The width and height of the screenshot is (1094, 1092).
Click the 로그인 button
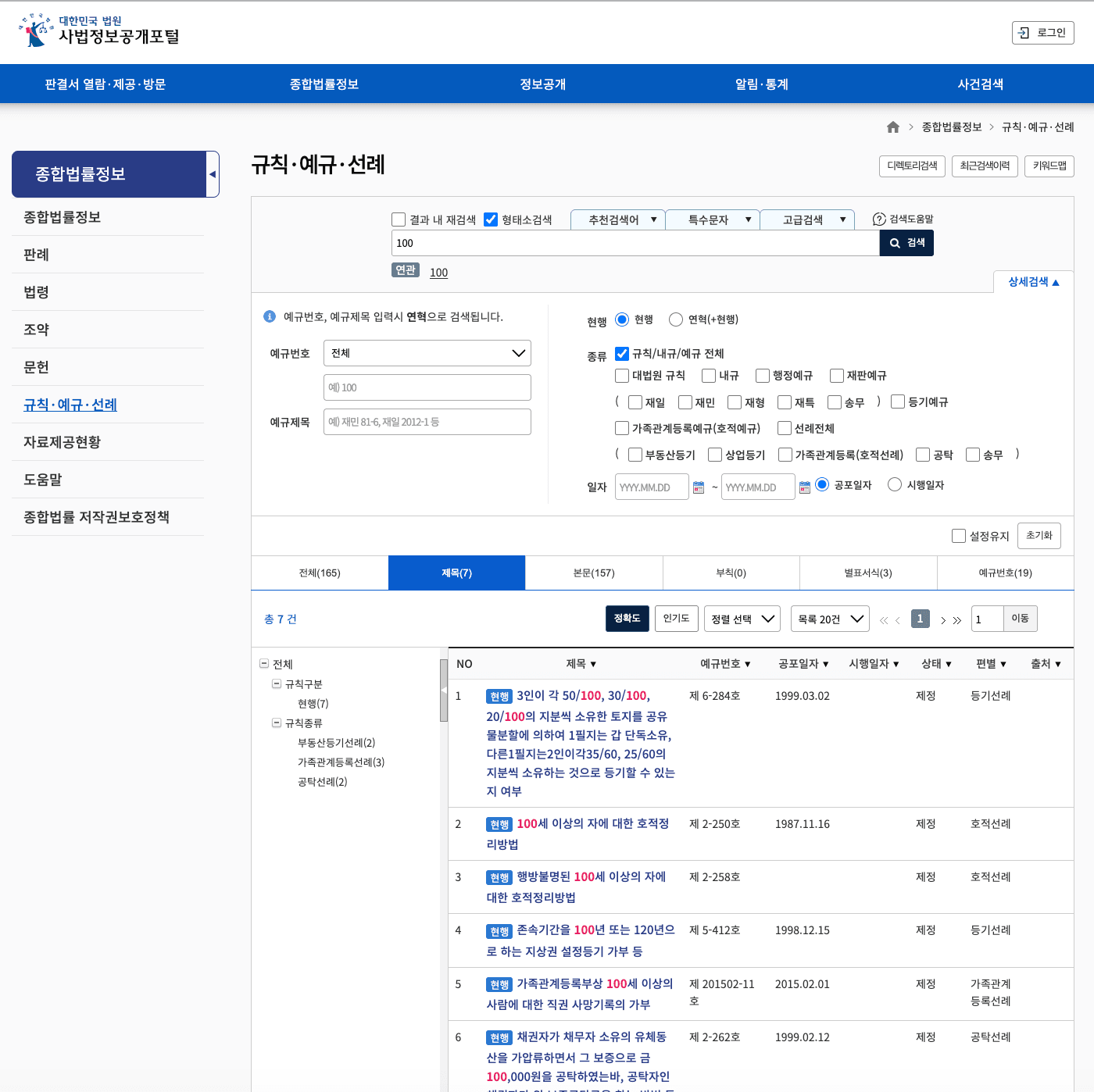click(1043, 33)
